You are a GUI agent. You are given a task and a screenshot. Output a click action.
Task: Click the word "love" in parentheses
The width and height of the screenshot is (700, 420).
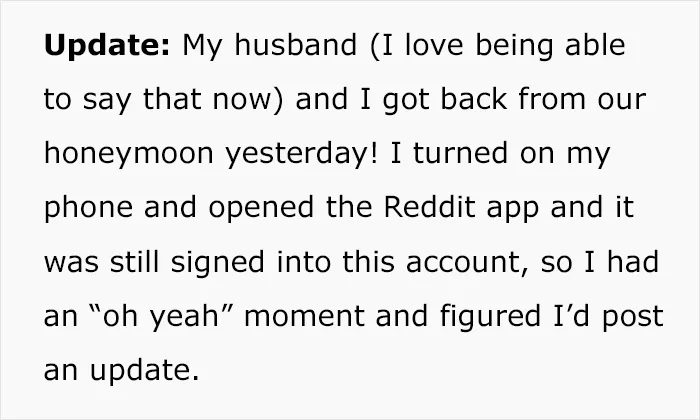(x=434, y=45)
